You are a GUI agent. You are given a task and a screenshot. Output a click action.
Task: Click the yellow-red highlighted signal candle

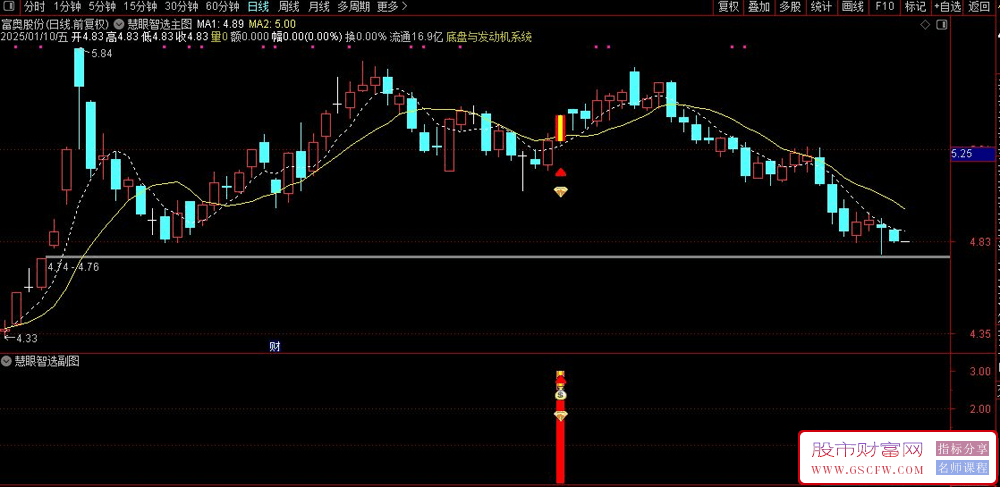click(561, 128)
